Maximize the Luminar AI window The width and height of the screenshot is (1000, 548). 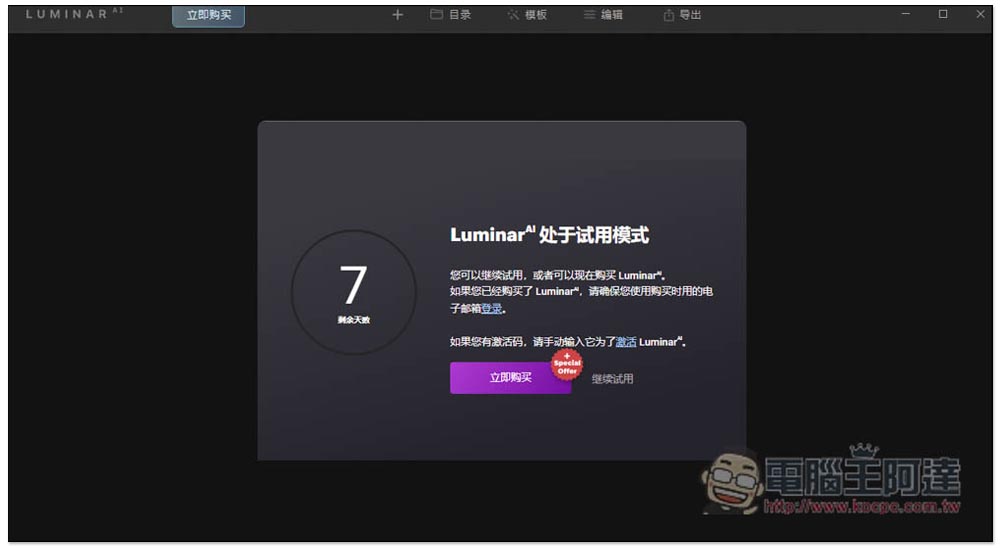coord(943,14)
